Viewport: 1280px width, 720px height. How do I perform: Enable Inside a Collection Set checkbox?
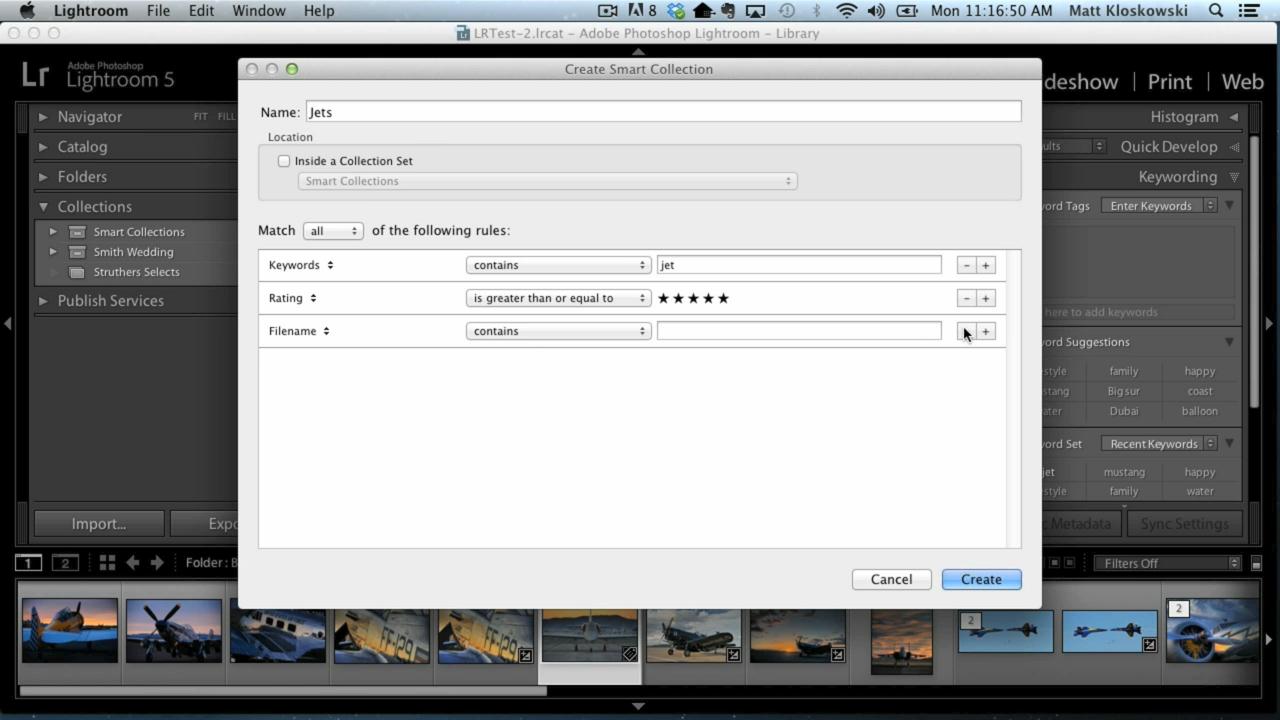tap(284, 161)
